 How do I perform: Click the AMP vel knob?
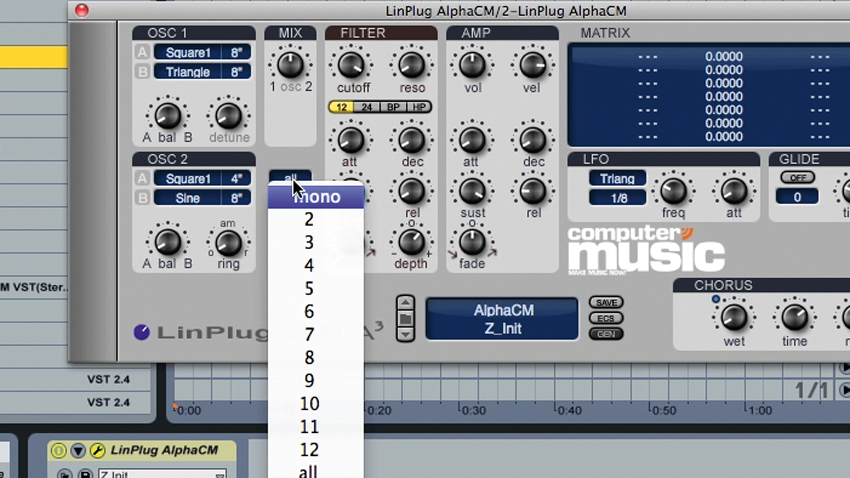(533, 65)
